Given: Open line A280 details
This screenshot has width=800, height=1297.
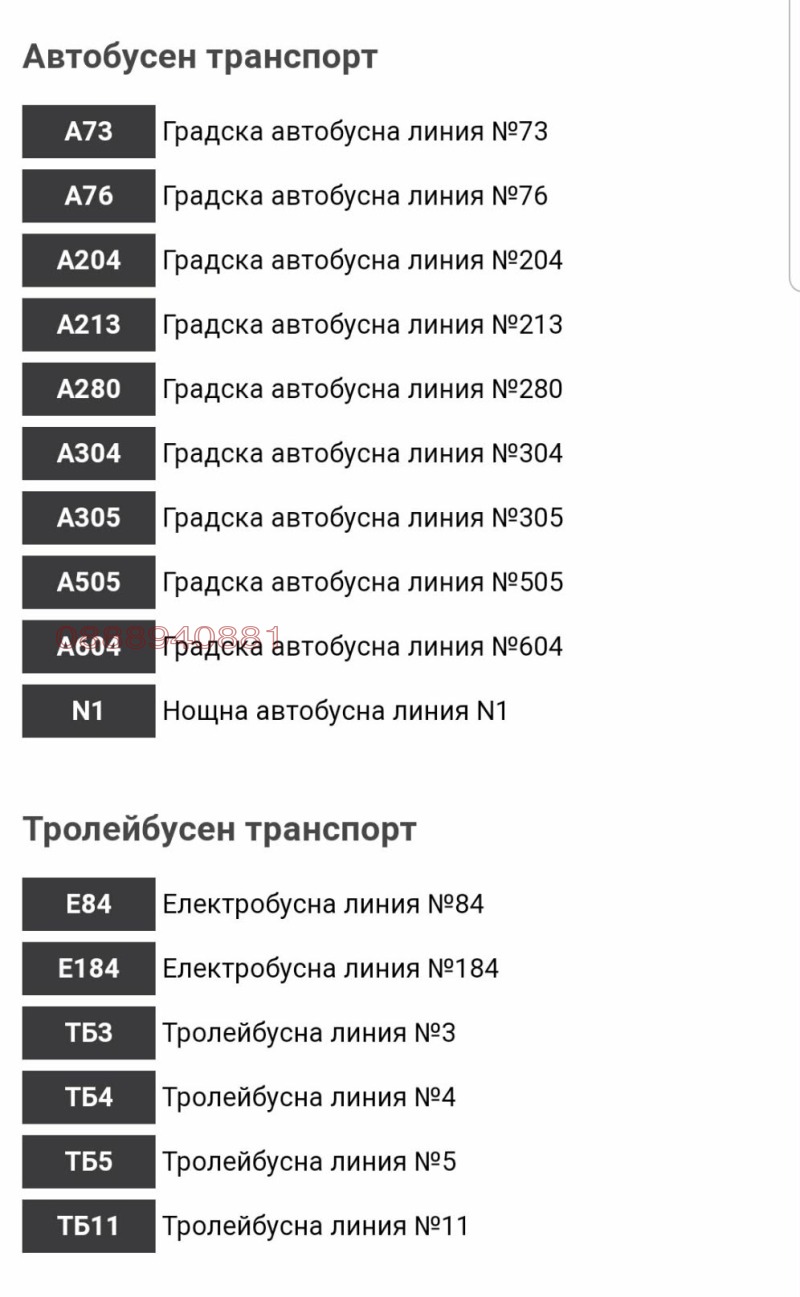Looking at the screenshot, I should [x=88, y=389].
